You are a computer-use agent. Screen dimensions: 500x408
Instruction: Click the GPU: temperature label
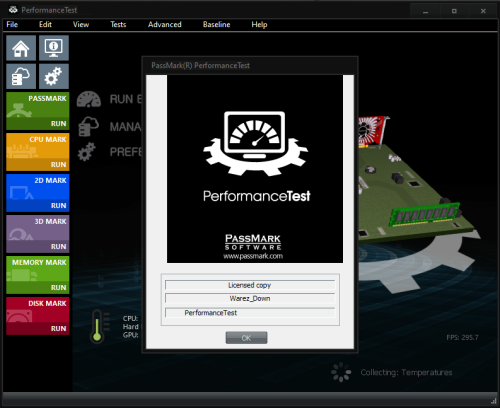(130, 335)
